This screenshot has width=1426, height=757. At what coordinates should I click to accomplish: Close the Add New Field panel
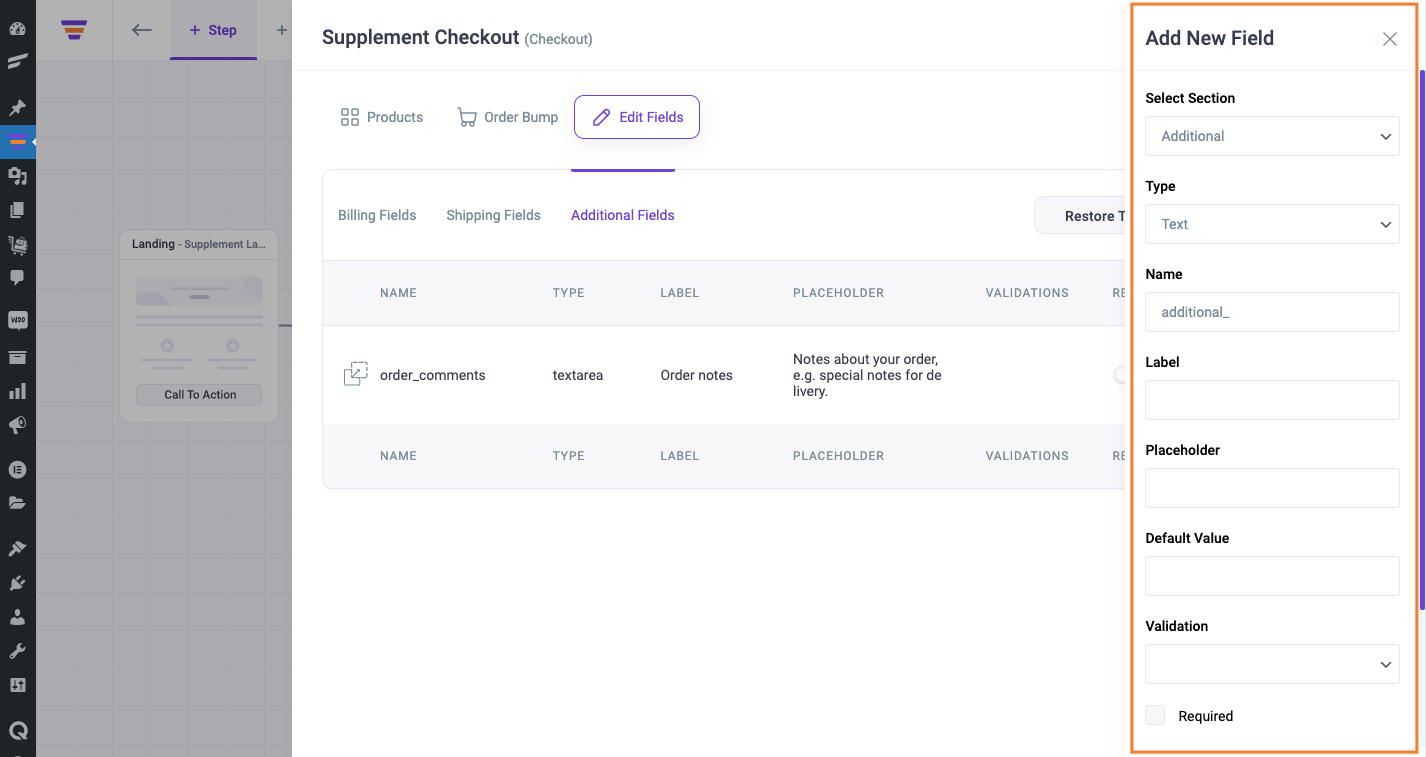(x=1390, y=39)
